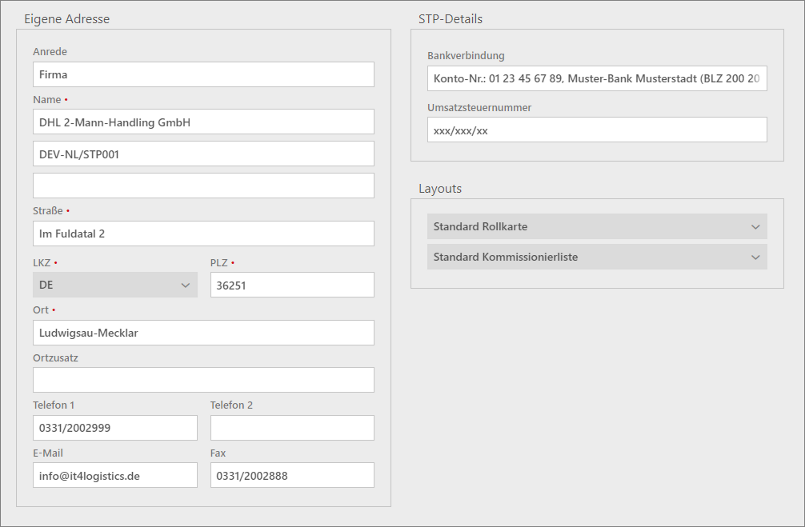Click the empty Telefon 2 field
The image size is (805, 527).
click(292, 428)
